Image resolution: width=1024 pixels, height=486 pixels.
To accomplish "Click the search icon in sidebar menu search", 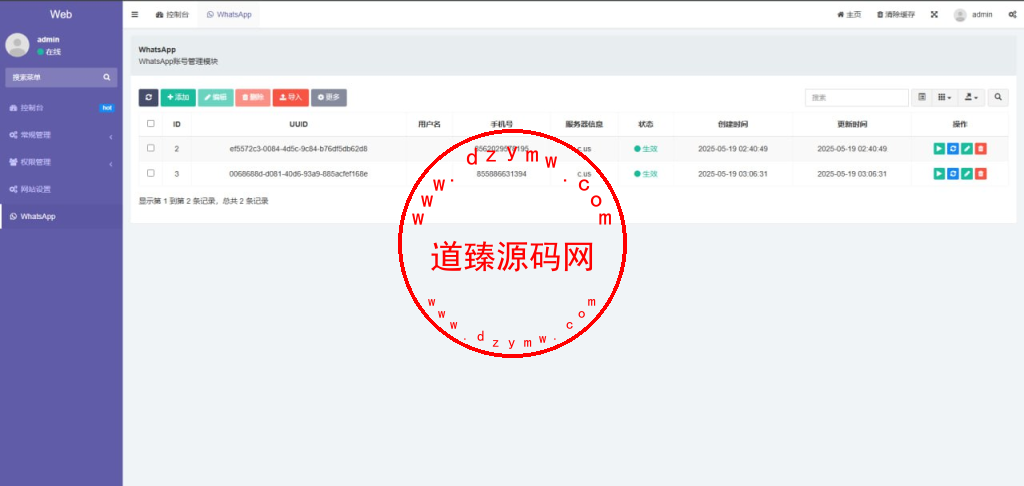I will click(106, 77).
